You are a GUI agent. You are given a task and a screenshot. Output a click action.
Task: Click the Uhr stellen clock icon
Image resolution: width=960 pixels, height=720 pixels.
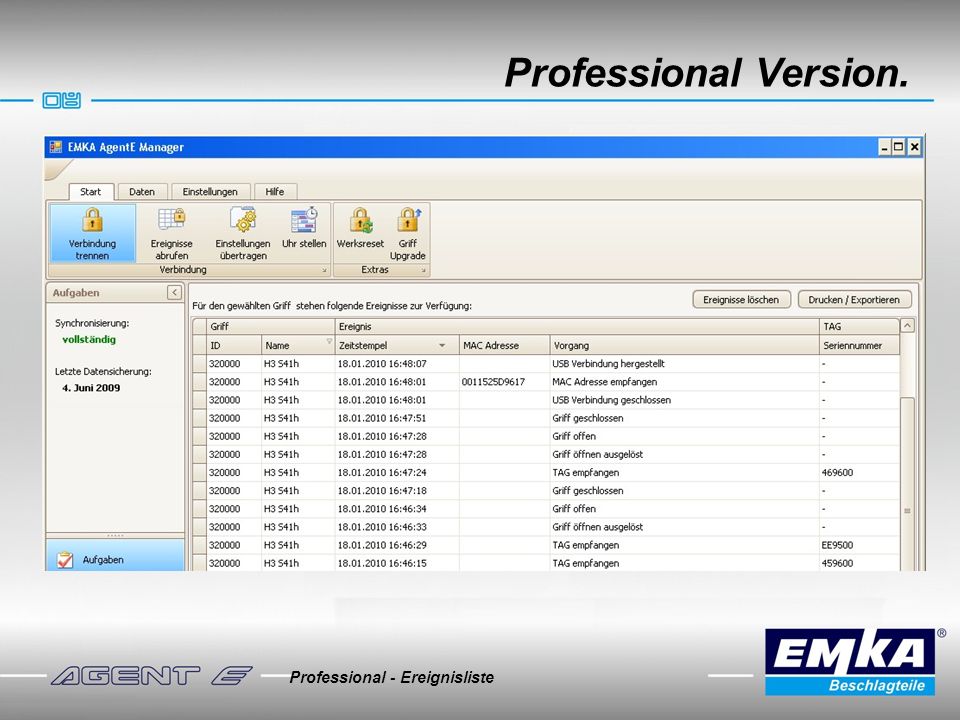(x=304, y=220)
